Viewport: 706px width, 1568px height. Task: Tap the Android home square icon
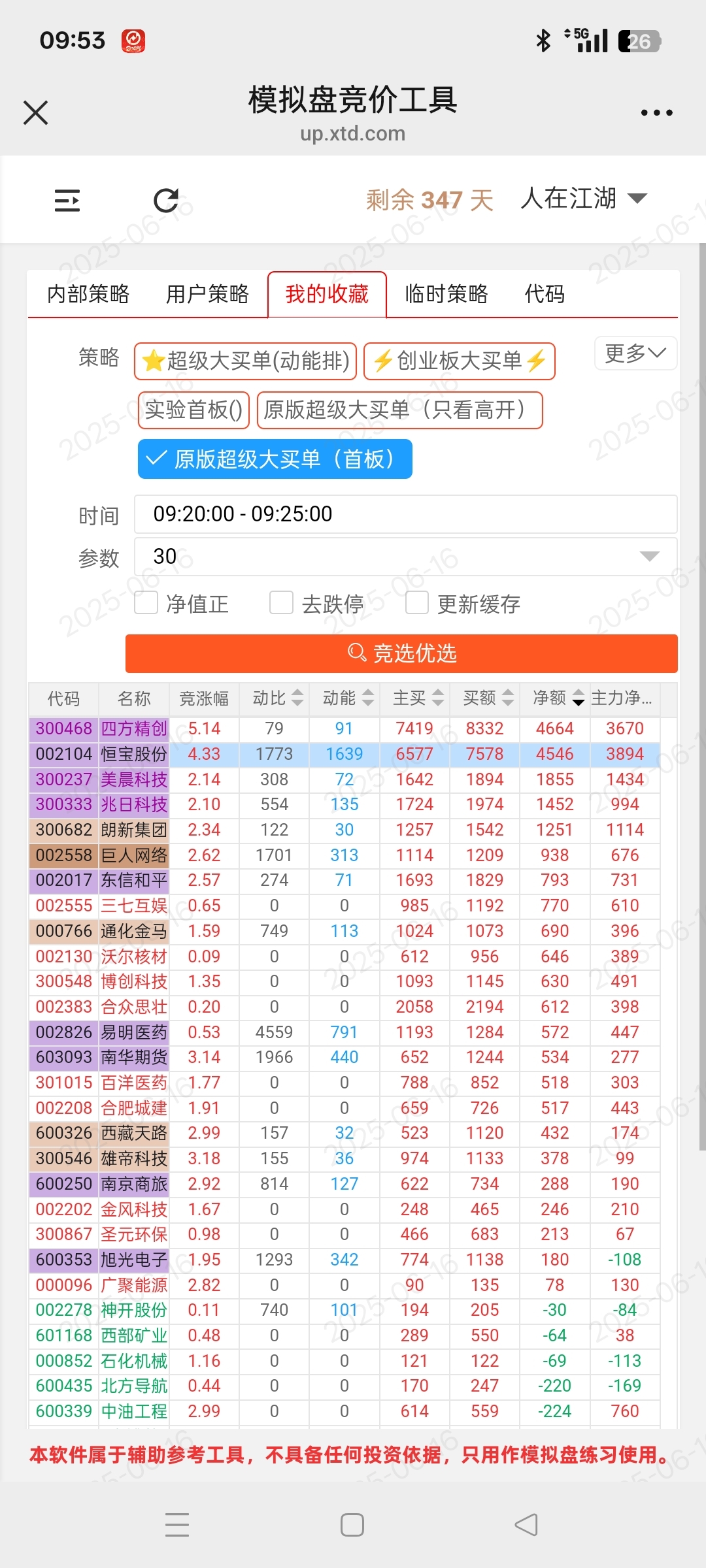click(x=352, y=1525)
